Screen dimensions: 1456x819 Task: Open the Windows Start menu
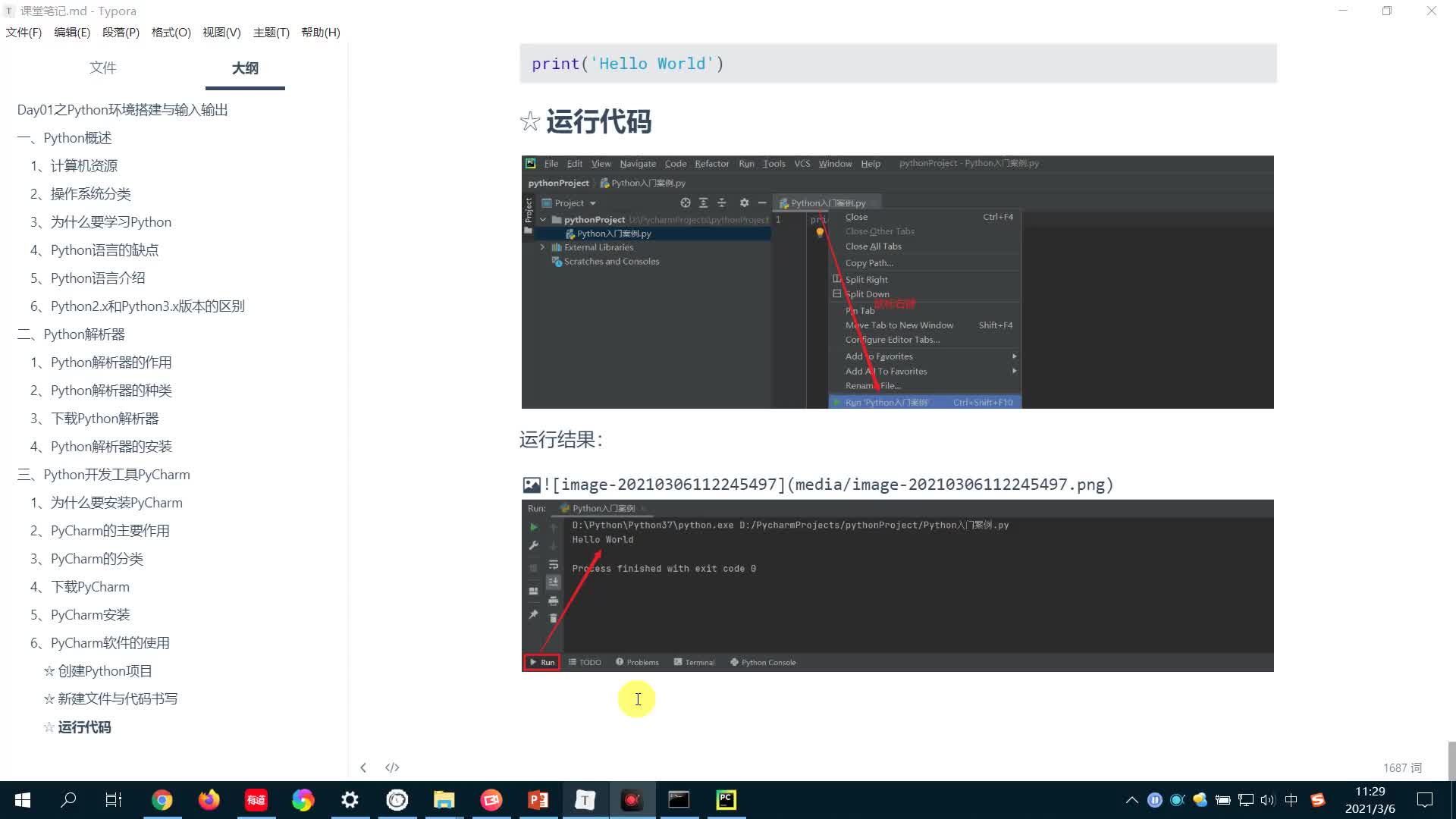click(x=23, y=800)
